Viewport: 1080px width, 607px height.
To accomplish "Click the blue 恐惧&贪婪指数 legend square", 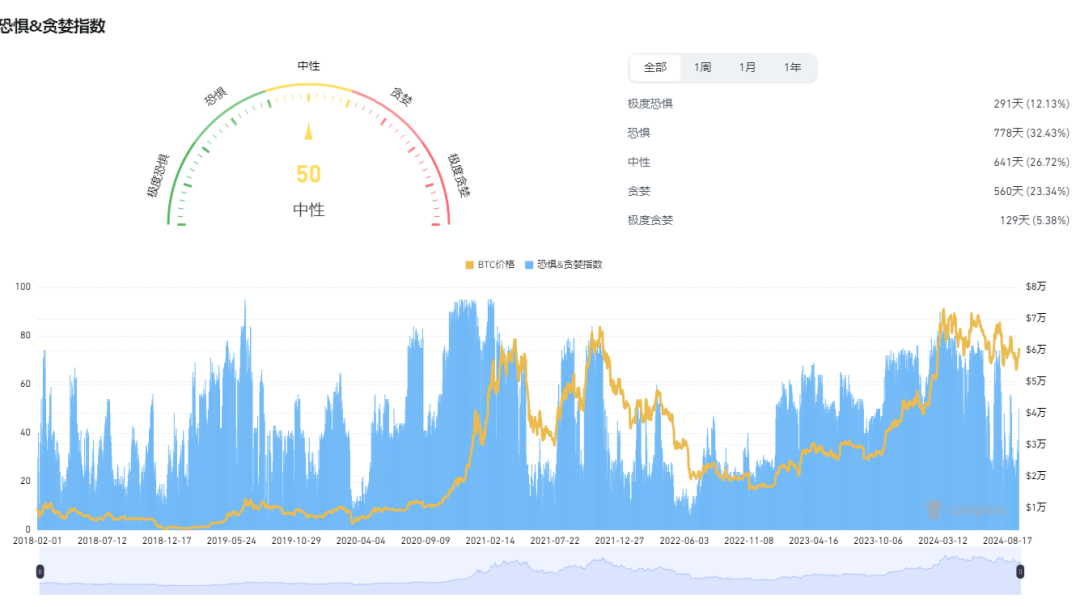I will [x=531, y=265].
